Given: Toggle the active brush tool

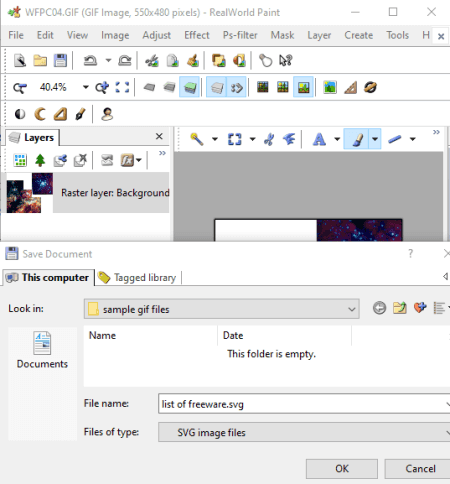Looking at the screenshot, I should point(356,139).
